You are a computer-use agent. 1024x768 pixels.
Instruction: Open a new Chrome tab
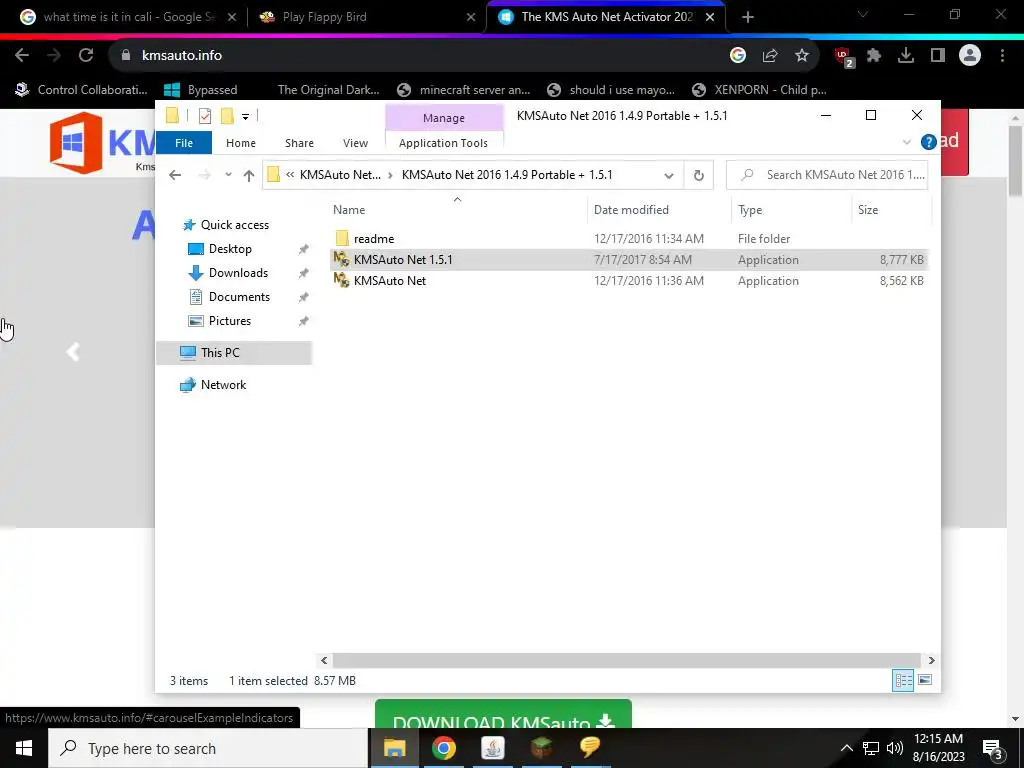748,17
